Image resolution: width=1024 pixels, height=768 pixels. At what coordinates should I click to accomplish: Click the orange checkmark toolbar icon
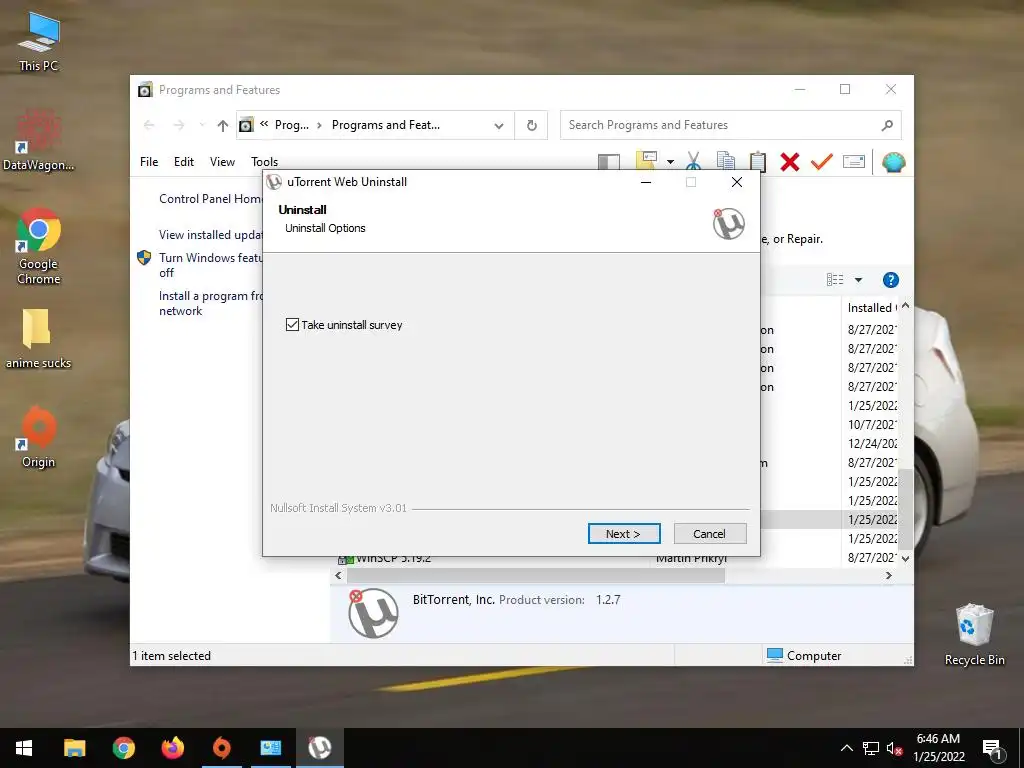pos(821,161)
